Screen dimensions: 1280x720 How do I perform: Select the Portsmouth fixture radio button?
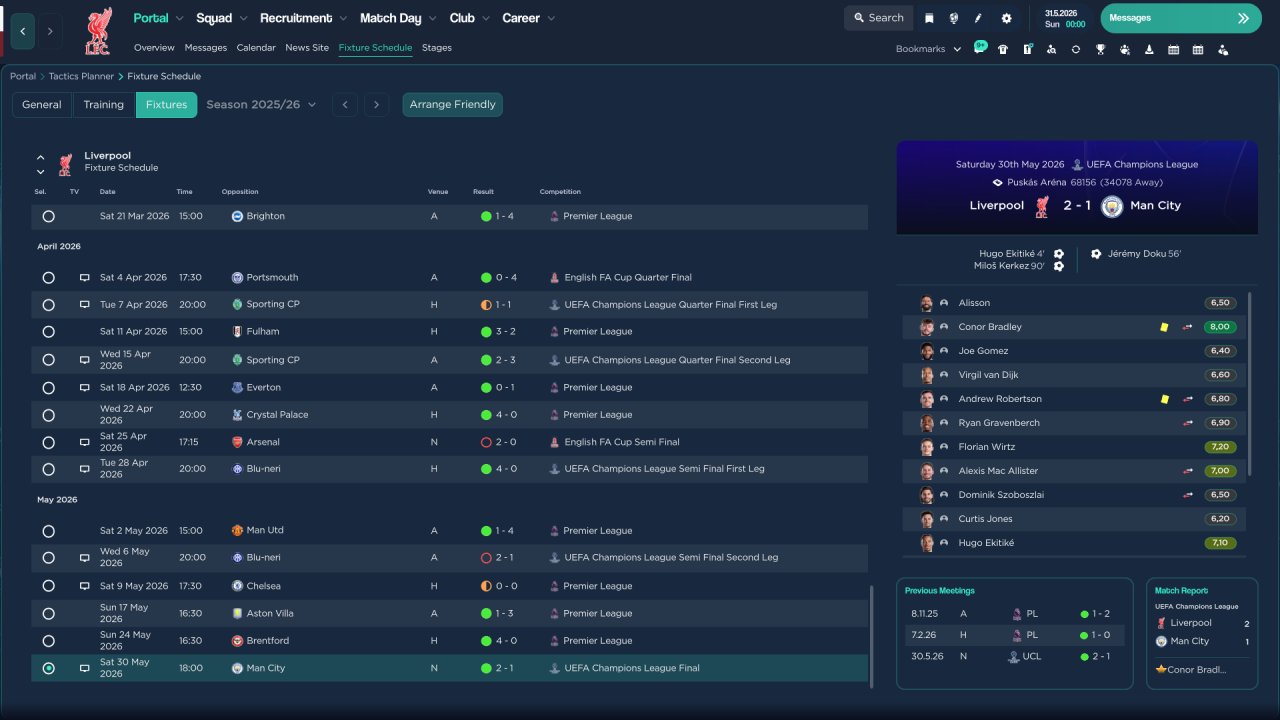48,278
